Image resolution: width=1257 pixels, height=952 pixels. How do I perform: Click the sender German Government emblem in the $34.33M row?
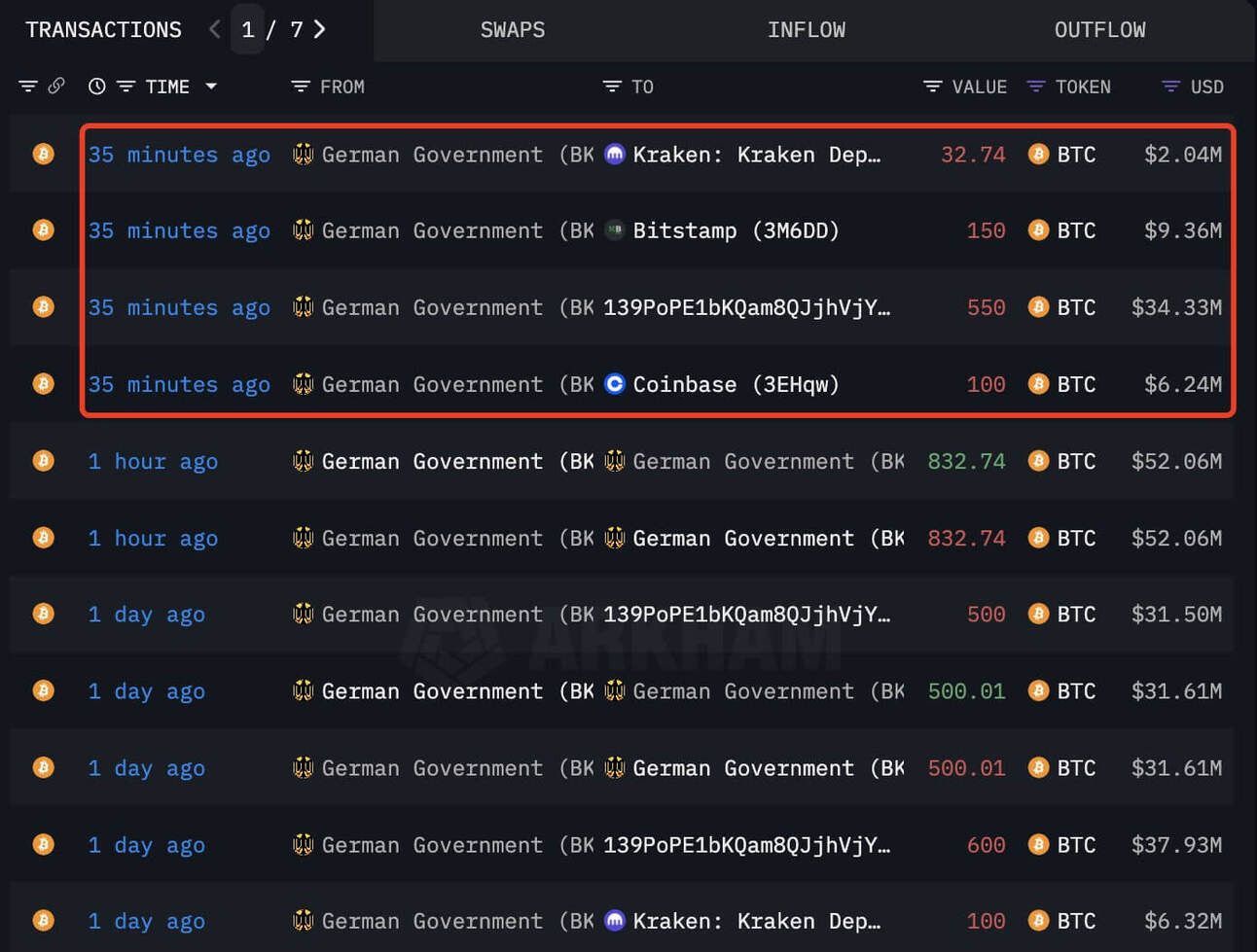(303, 307)
